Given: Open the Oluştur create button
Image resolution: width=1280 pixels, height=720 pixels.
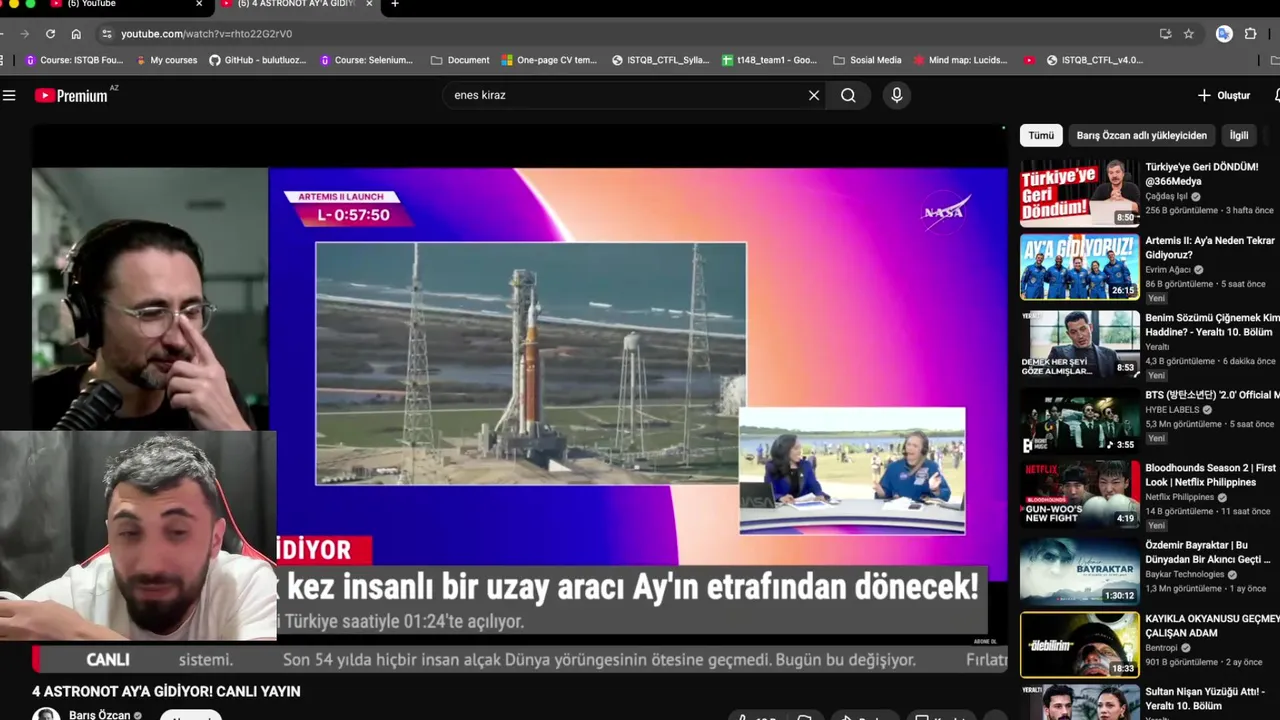Looking at the screenshot, I should 1224,95.
